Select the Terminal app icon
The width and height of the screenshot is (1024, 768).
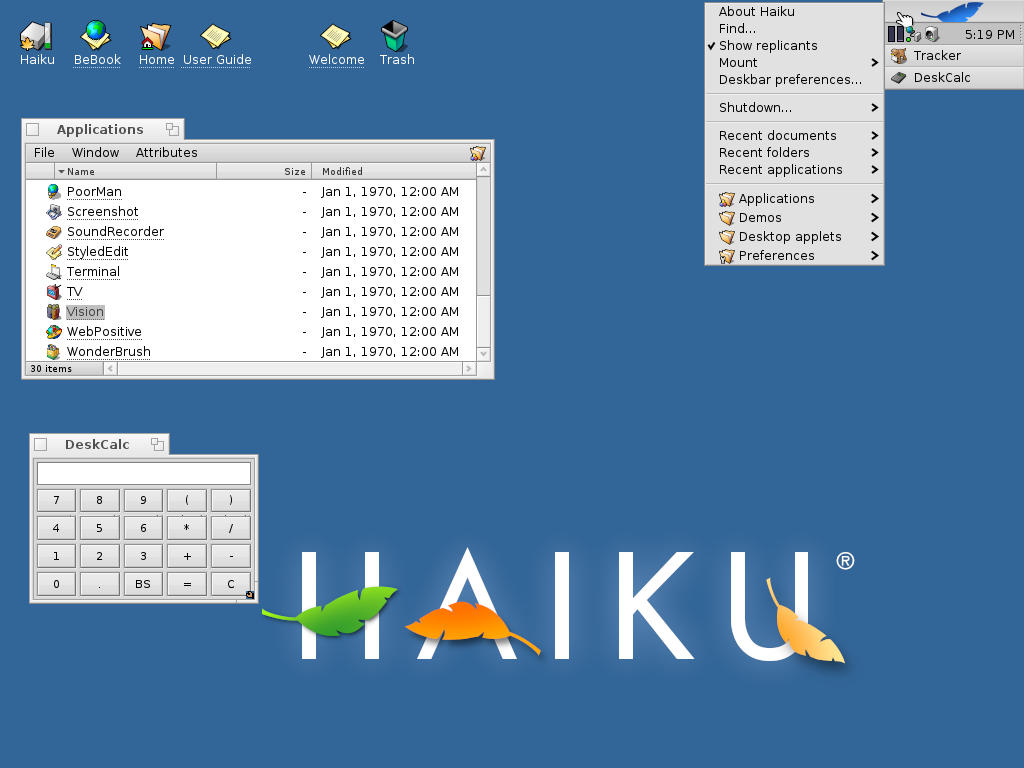(x=54, y=272)
